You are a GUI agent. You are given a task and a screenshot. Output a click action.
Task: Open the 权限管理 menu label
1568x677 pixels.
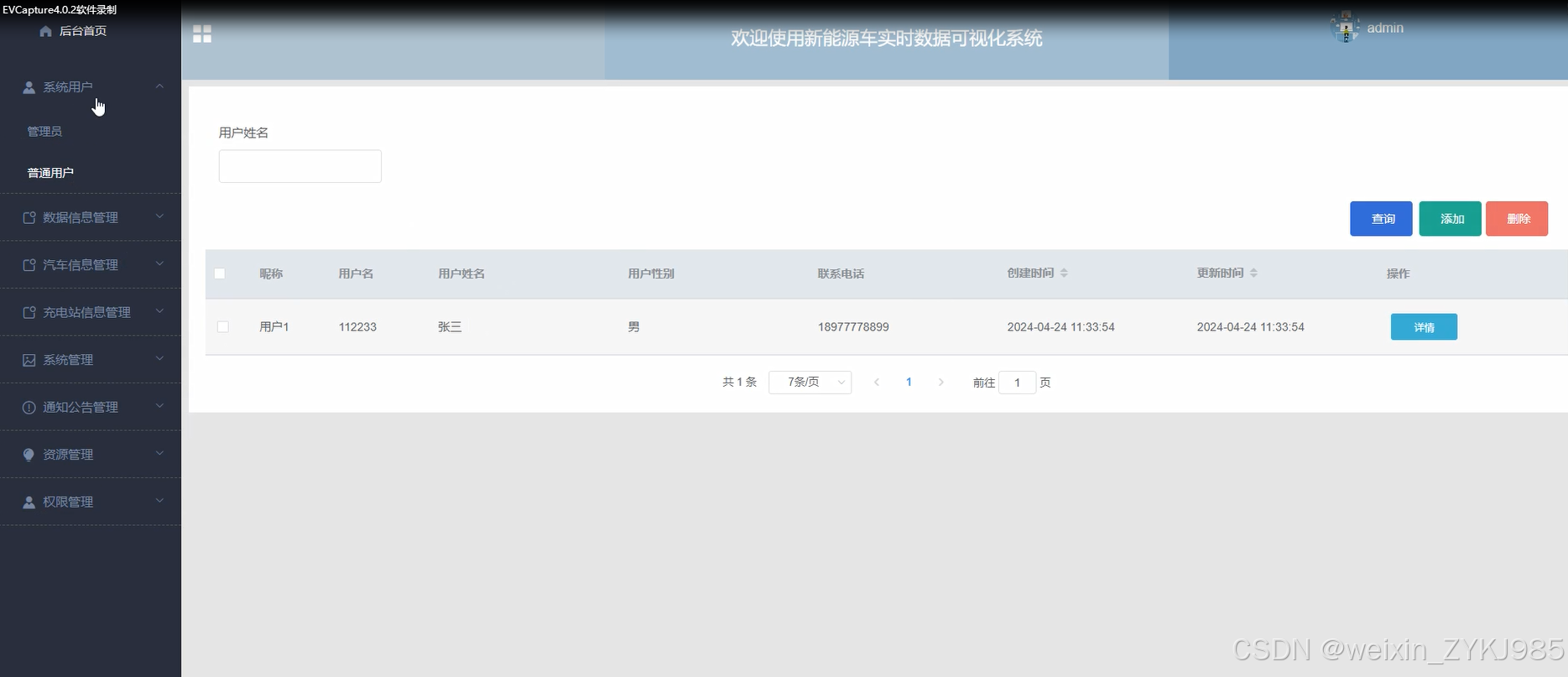pos(68,502)
